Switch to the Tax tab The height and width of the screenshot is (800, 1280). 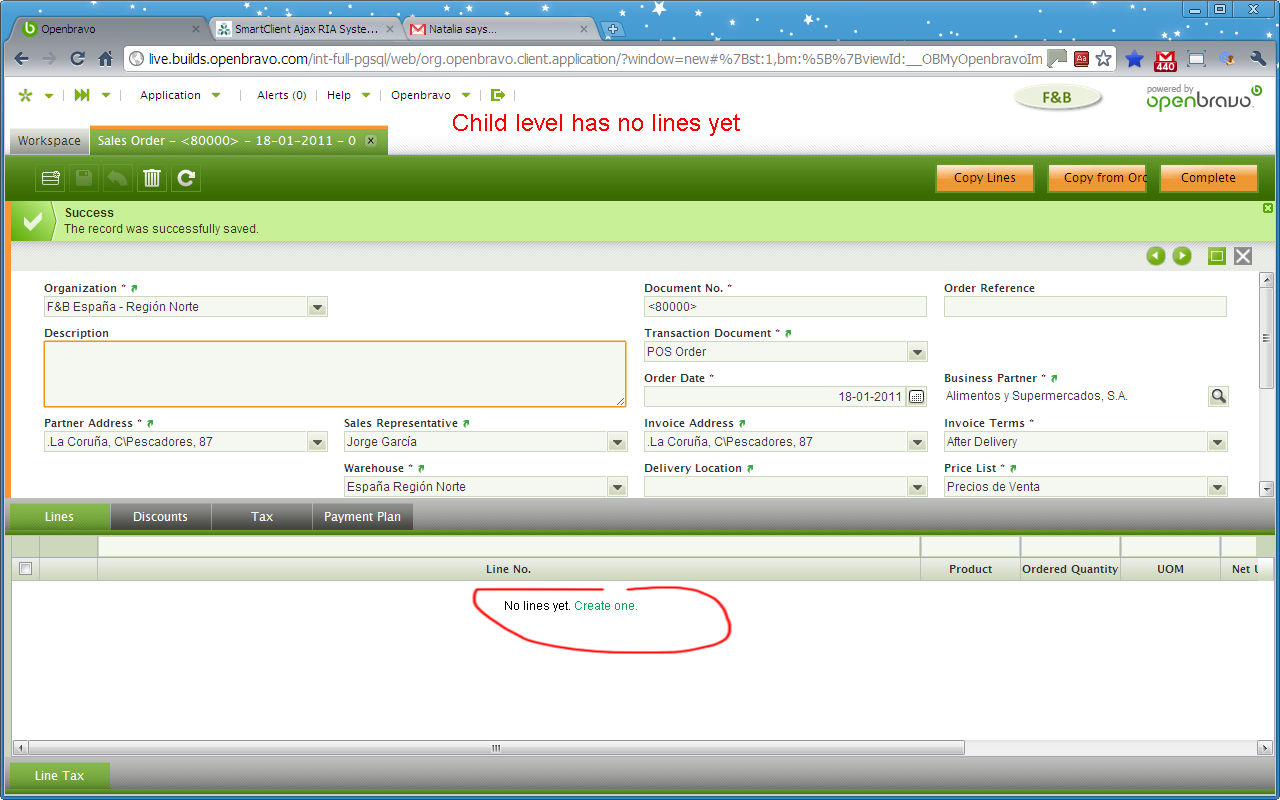click(262, 517)
